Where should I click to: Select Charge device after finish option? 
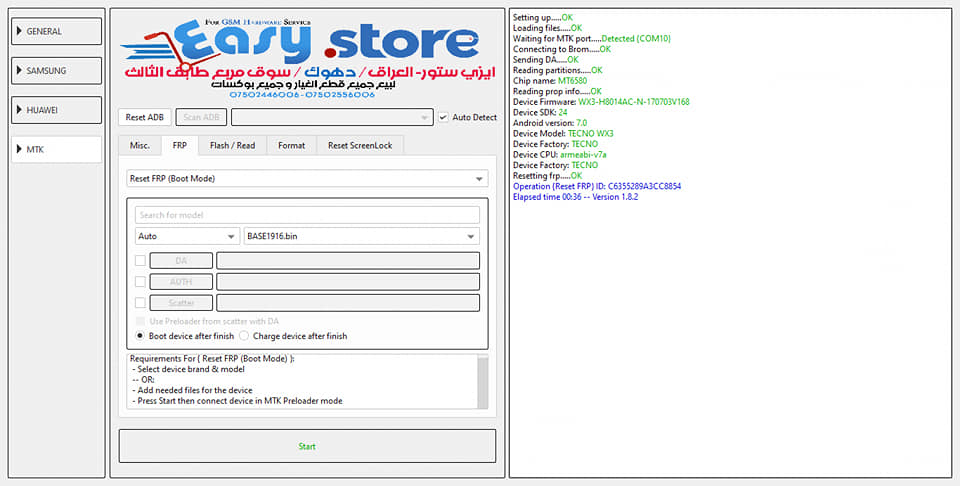(244, 335)
